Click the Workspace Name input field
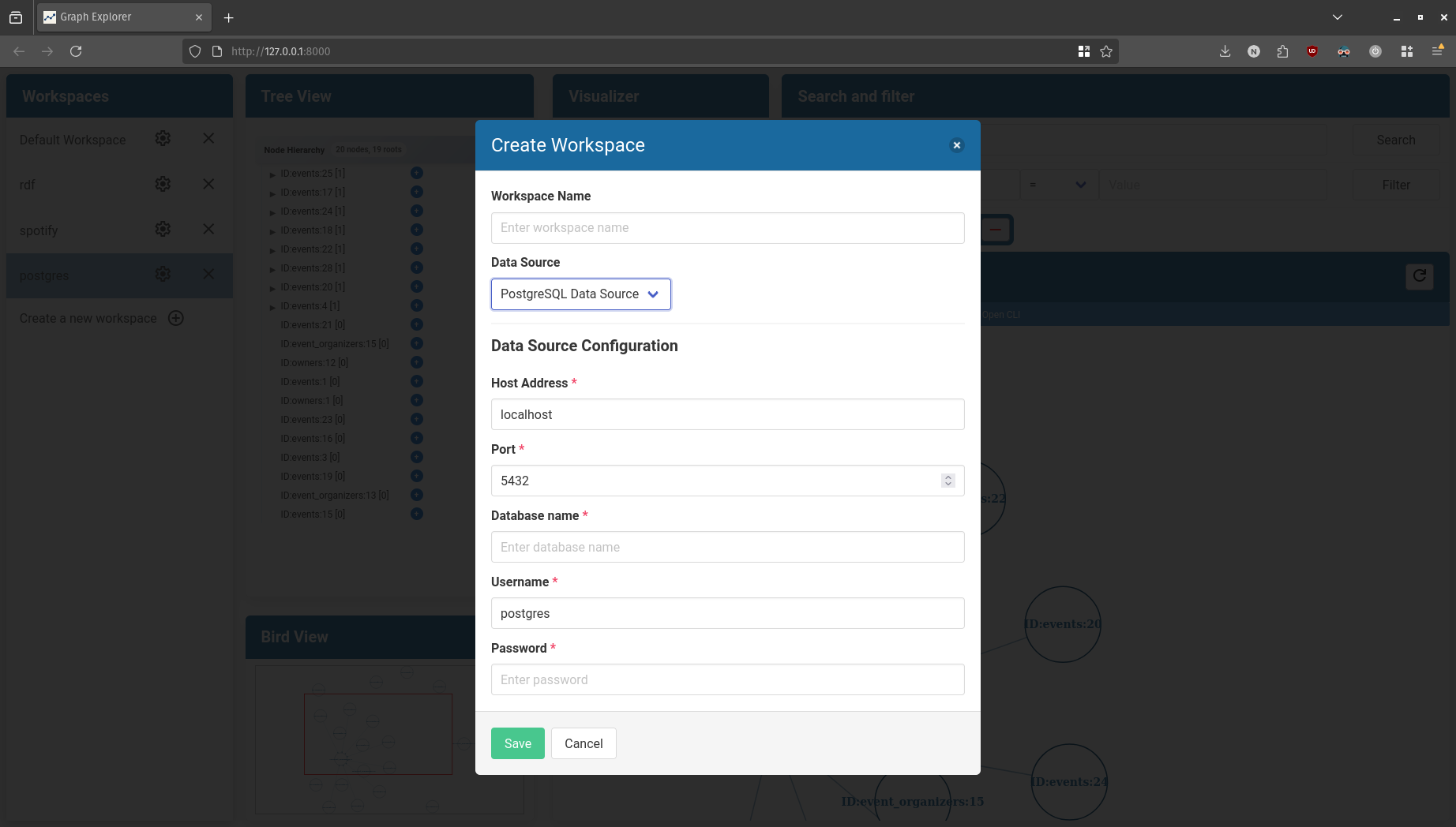The height and width of the screenshot is (827, 1456). click(x=727, y=228)
